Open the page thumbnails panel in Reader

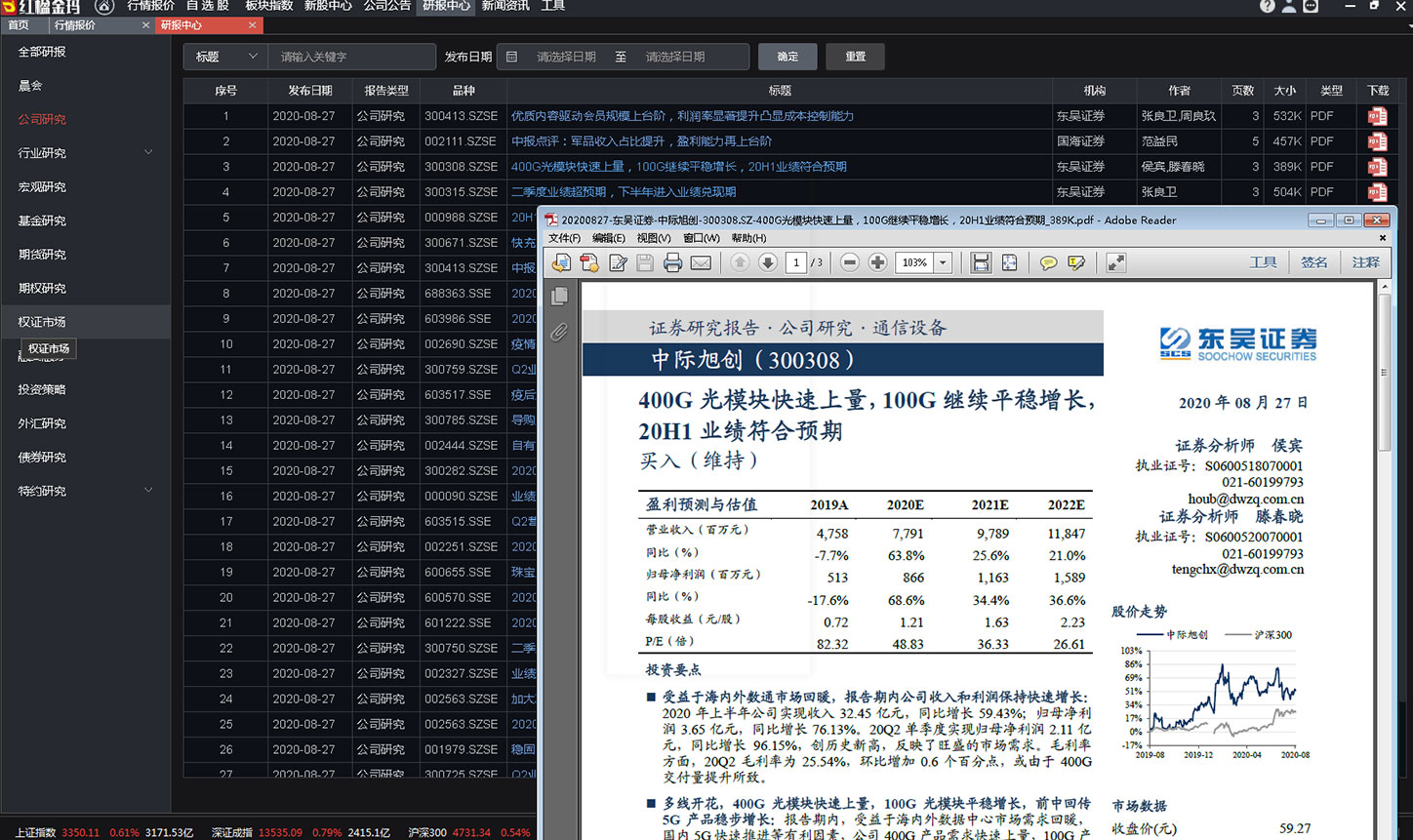click(x=559, y=296)
